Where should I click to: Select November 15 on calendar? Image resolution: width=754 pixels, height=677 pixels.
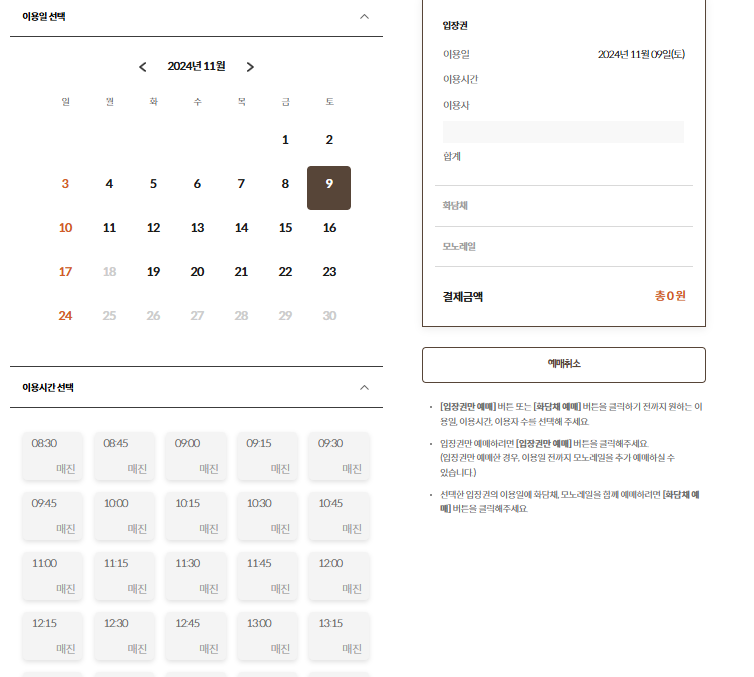(285, 228)
